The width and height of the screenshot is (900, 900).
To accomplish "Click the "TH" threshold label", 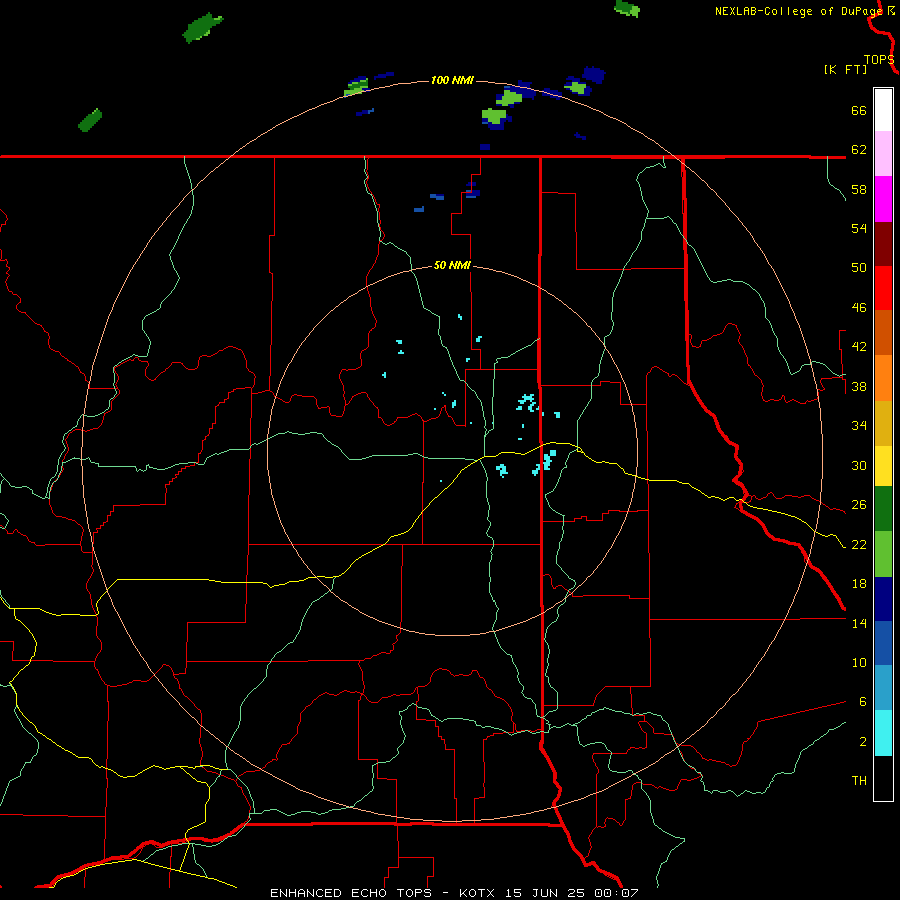I will (x=859, y=781).
